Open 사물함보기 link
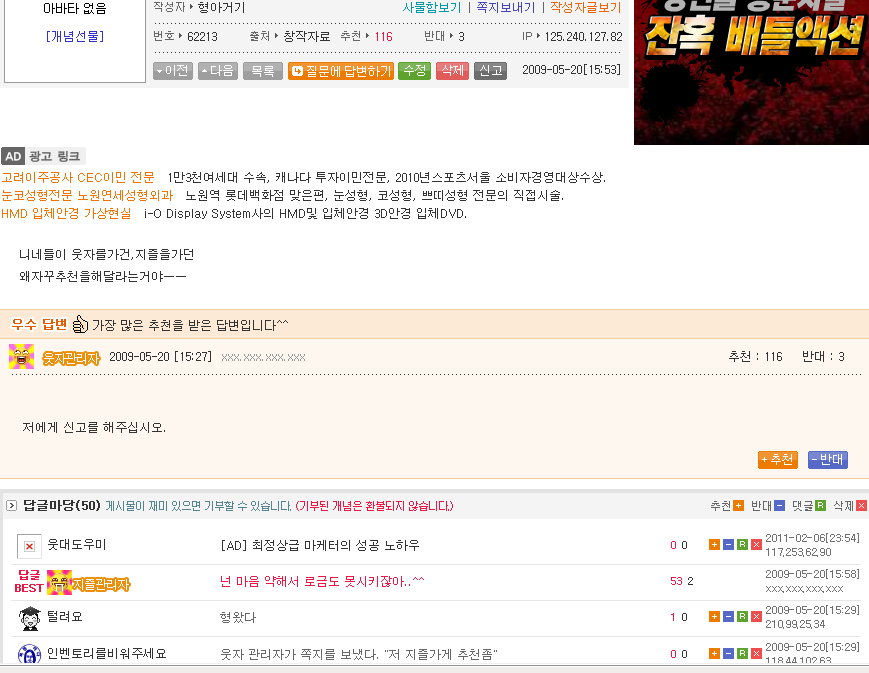The width and height of the screenshot is (869, 673). pos(432,7)
